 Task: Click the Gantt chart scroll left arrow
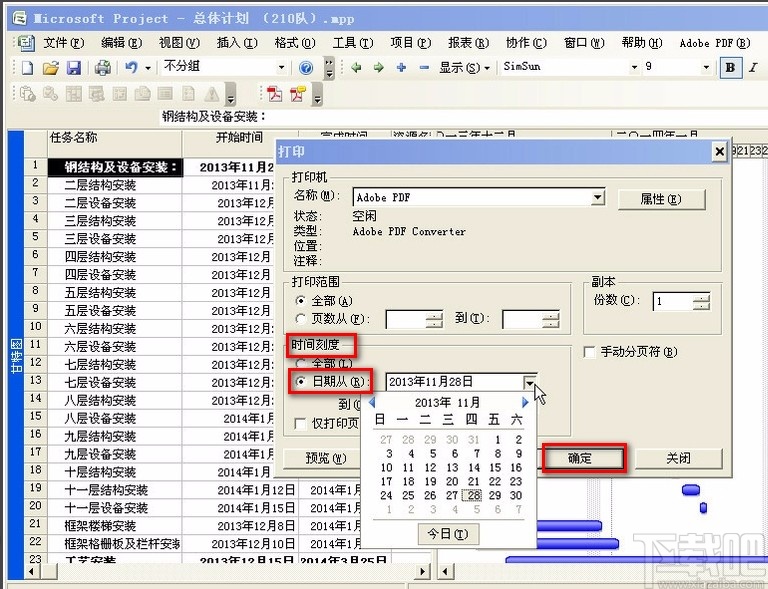(445, 571)
